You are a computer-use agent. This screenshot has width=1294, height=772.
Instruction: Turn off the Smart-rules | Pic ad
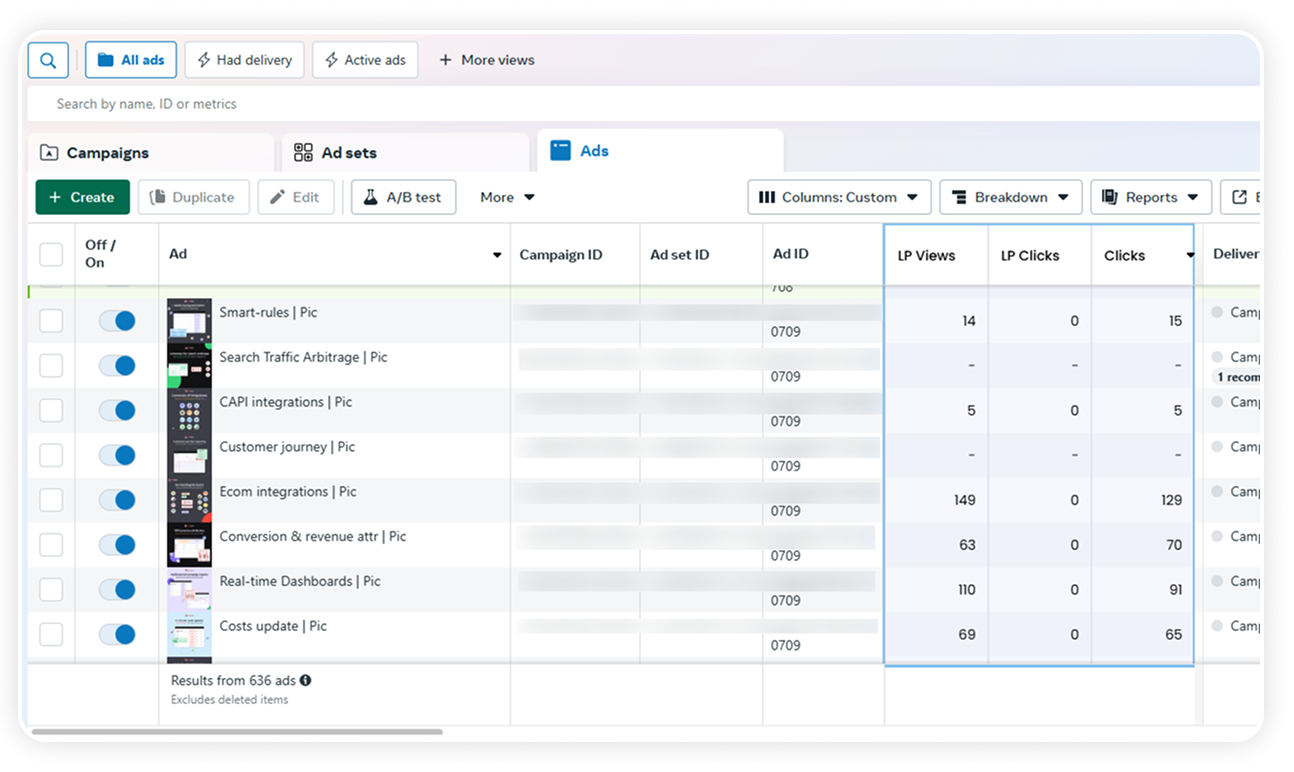[x=117, y=321]
